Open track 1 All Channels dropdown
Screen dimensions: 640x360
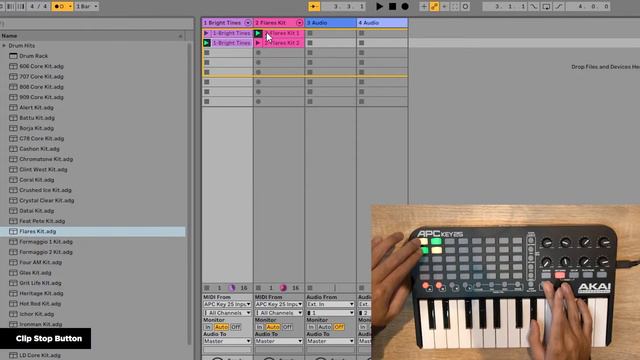coord(227,313)
